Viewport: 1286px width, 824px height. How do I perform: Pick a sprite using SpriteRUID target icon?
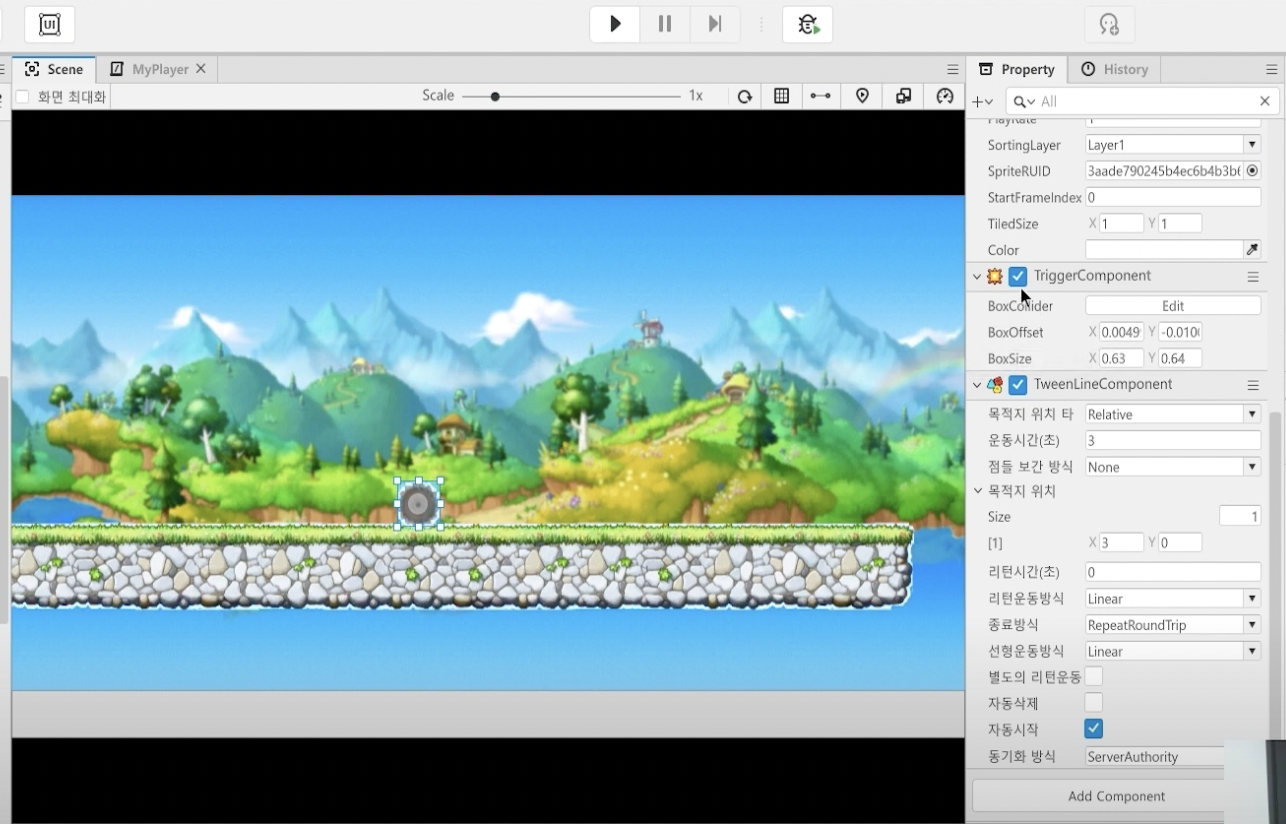click(x=1252, y=171)
